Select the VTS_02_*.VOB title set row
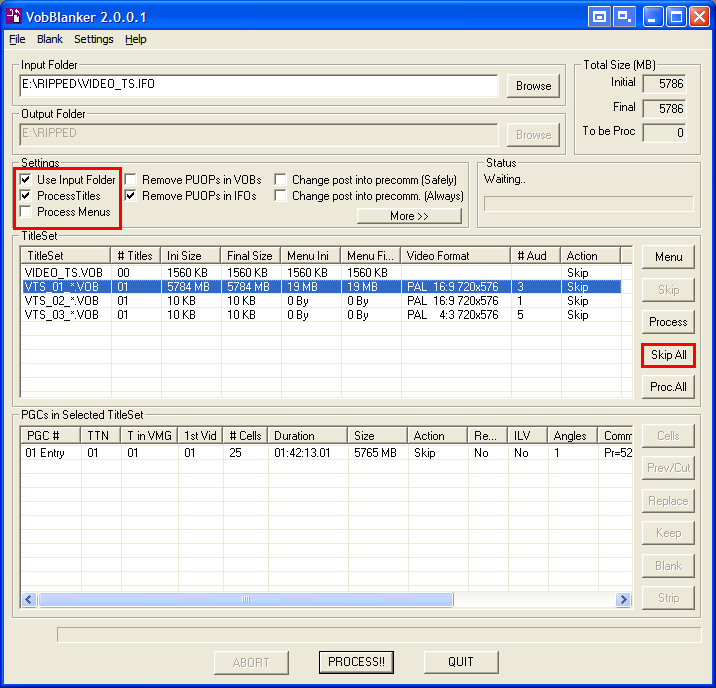Viewport: 716px width, 688px height. tap(62, 301)
